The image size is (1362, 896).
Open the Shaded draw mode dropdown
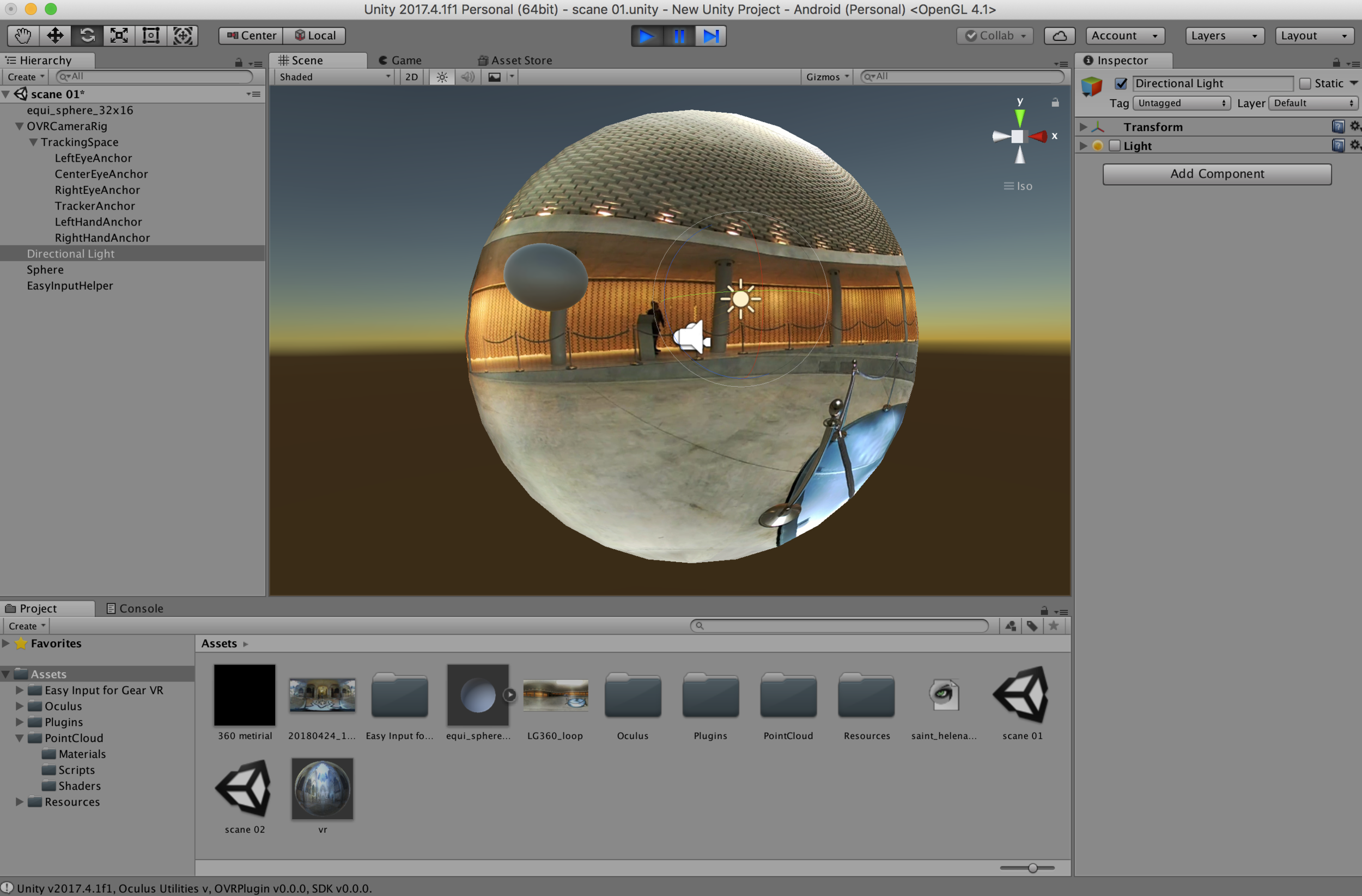334,77
